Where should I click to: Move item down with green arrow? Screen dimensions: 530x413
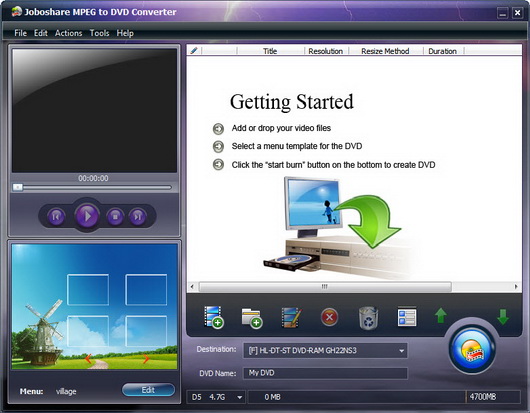pyautogui.click(x=503, y=317)
